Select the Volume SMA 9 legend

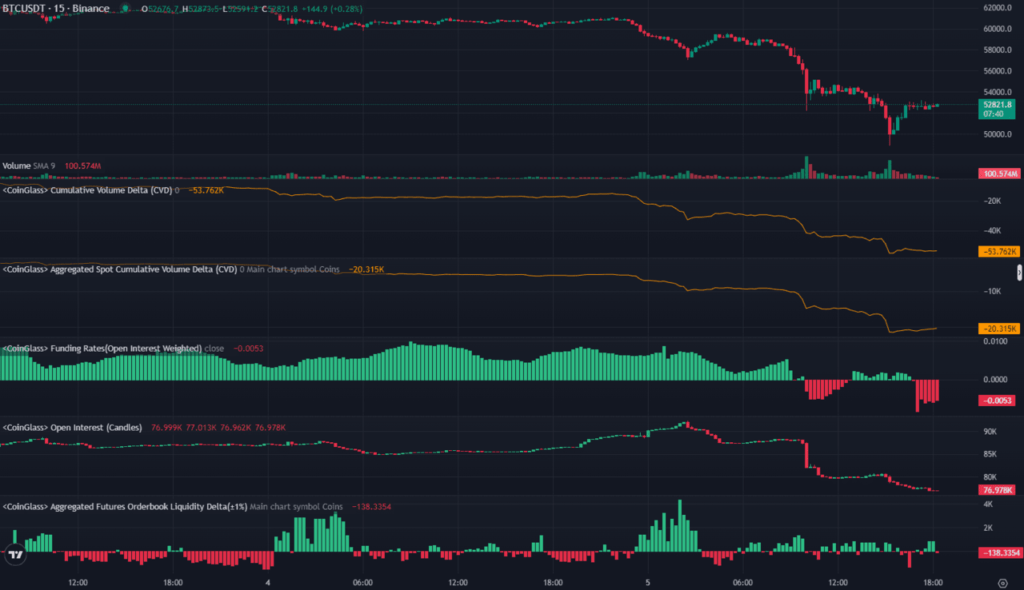pyautogui.click(x=29, y=166)
